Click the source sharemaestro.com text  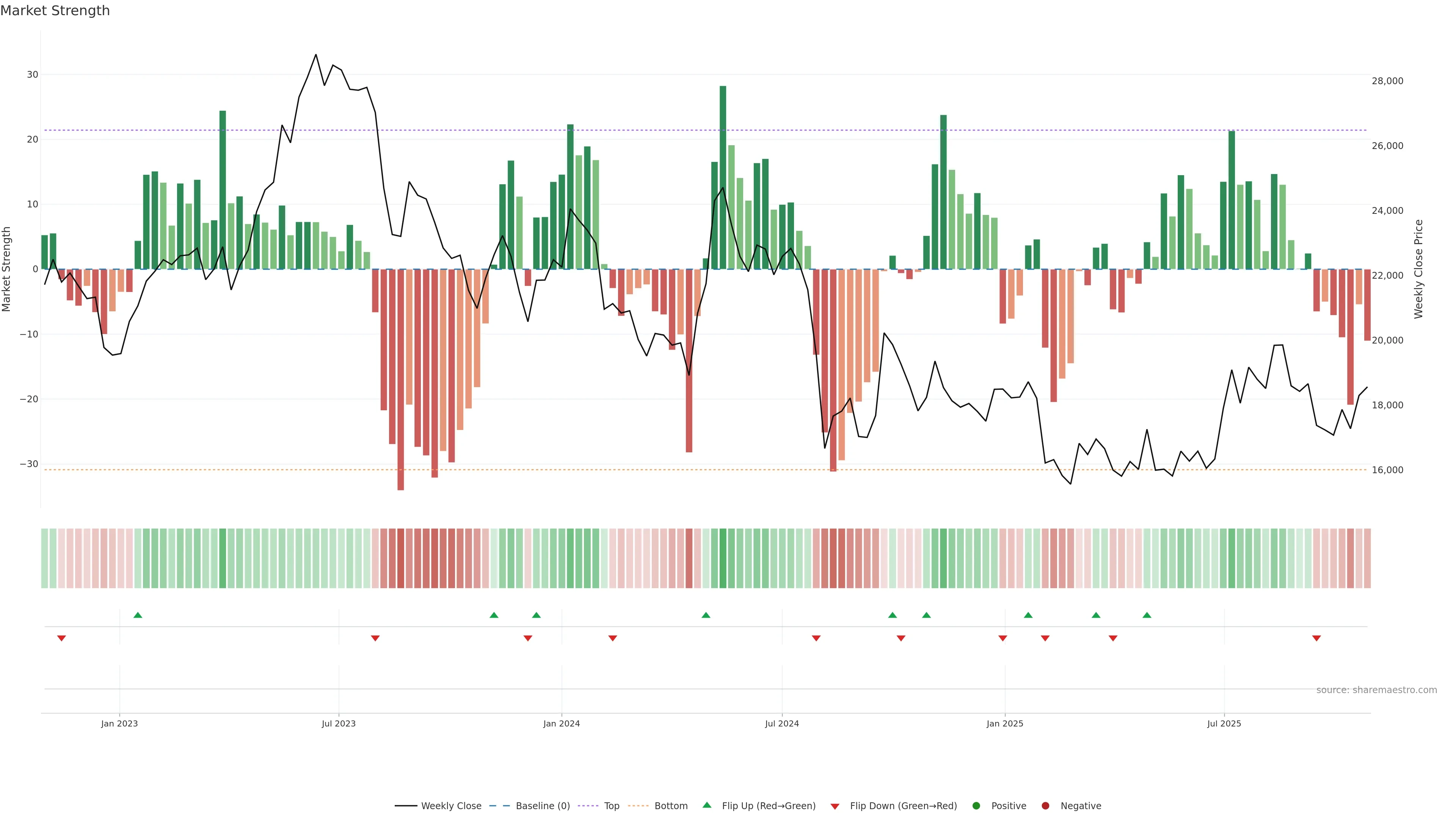pos(1376,690)
